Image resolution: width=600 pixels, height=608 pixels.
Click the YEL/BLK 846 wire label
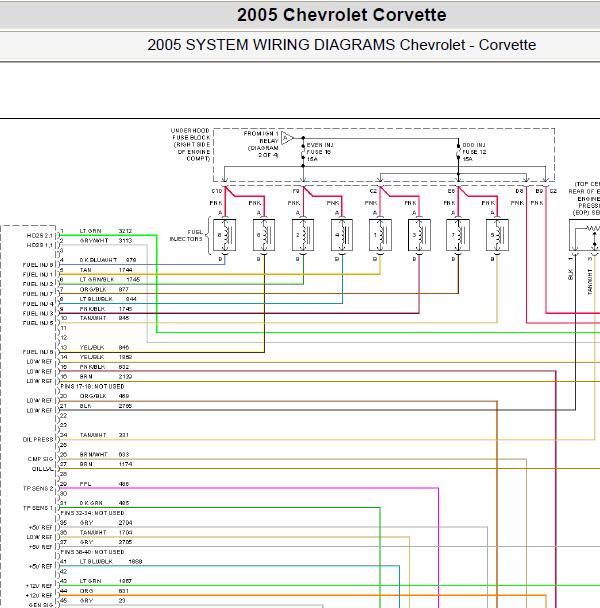(x=104, y=348)
